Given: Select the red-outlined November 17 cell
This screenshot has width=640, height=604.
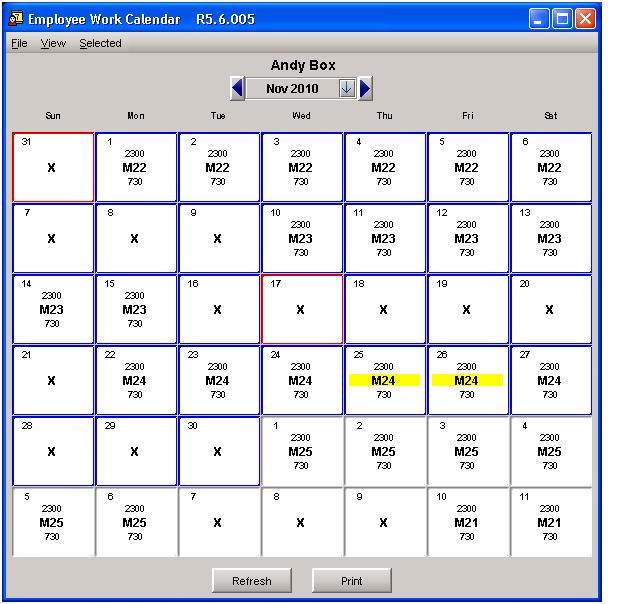Looking at the screenshot, I should click(302, 309).
